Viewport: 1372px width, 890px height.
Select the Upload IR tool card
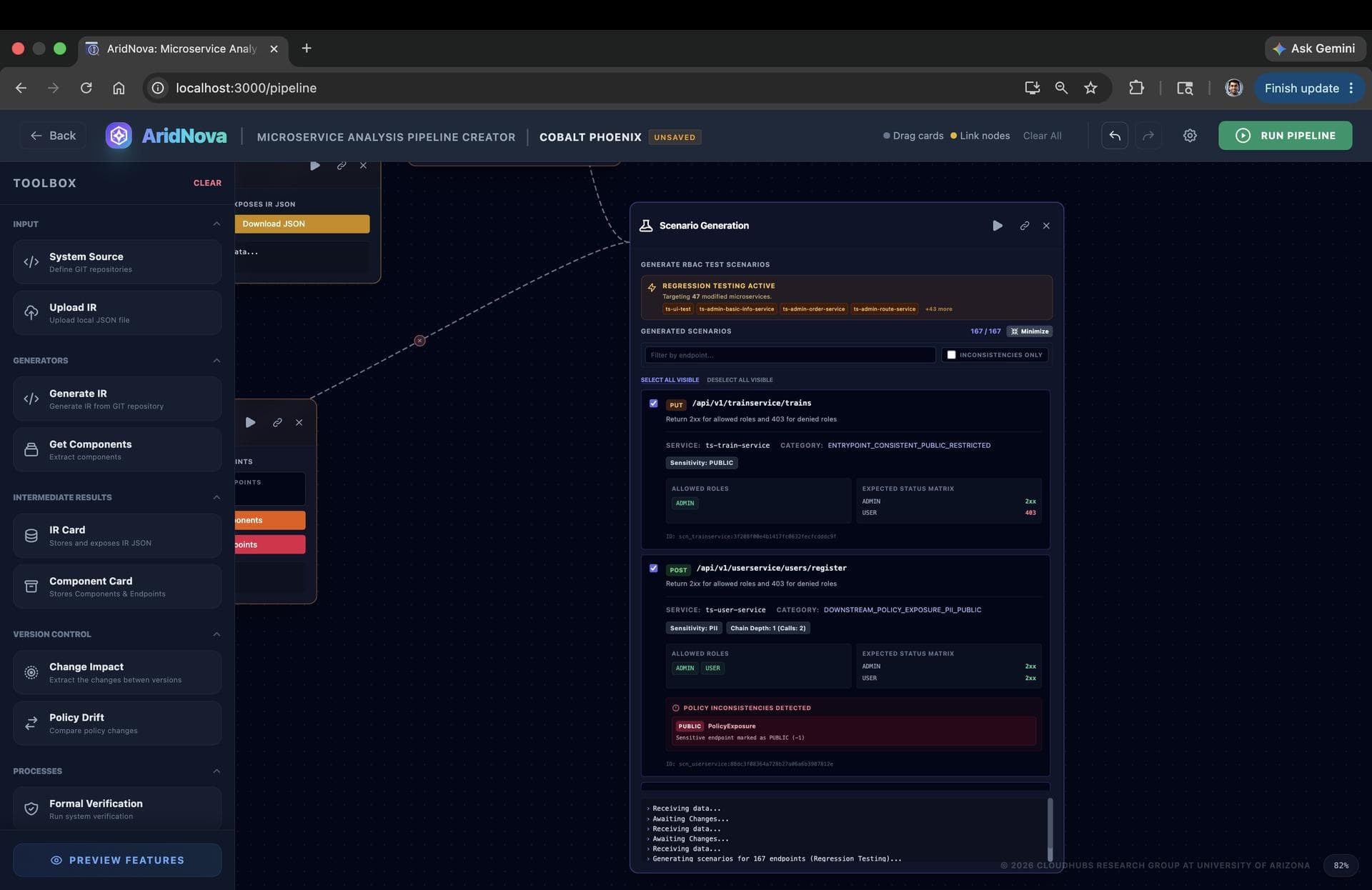coord(117,313)
